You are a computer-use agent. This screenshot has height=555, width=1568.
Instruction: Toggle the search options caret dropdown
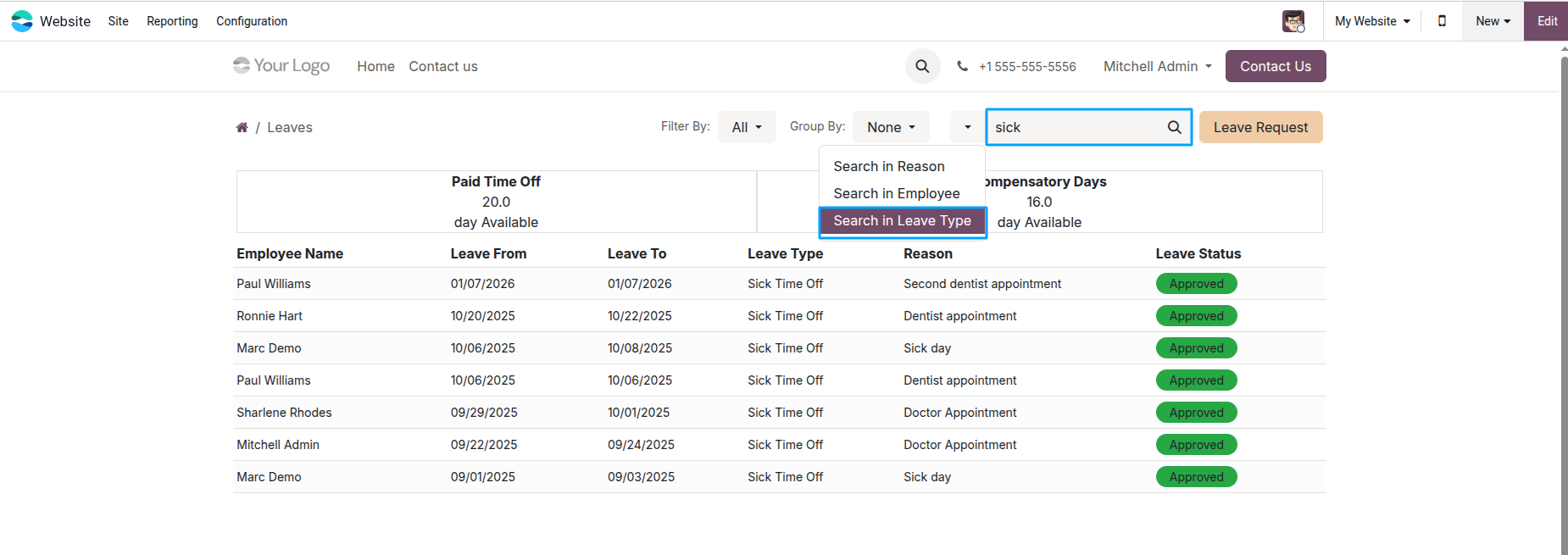[967, 127]
